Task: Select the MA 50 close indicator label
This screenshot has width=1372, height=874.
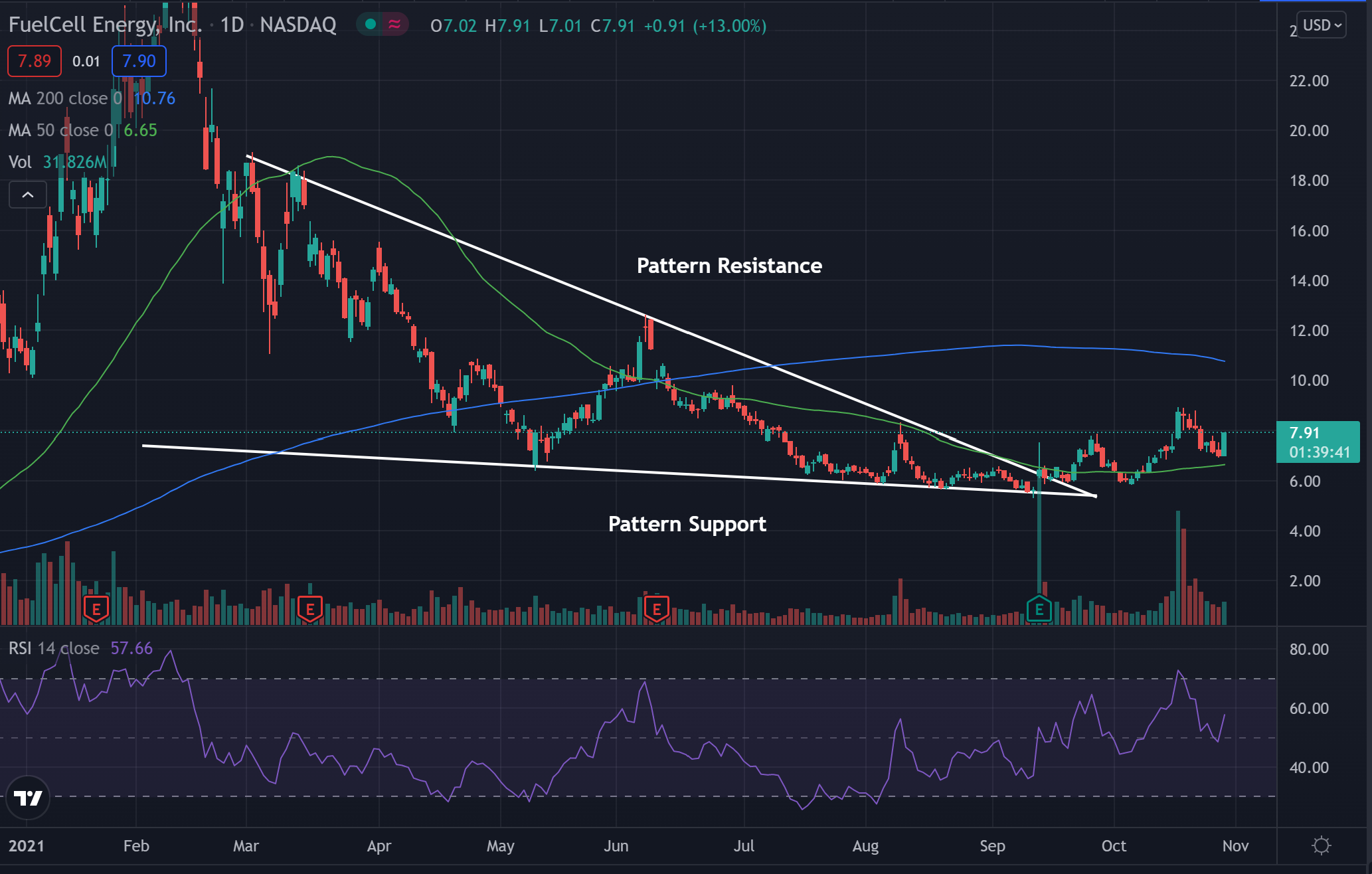Action: tap(60, 130)
